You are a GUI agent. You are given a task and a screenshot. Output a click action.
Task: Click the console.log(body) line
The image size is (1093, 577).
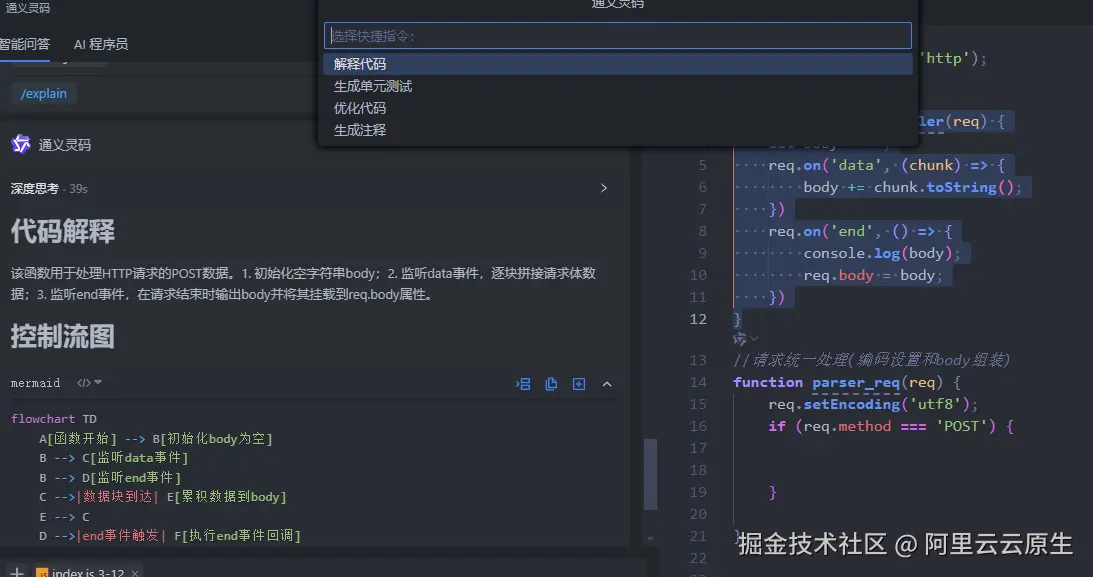click(x=882, y=253)
